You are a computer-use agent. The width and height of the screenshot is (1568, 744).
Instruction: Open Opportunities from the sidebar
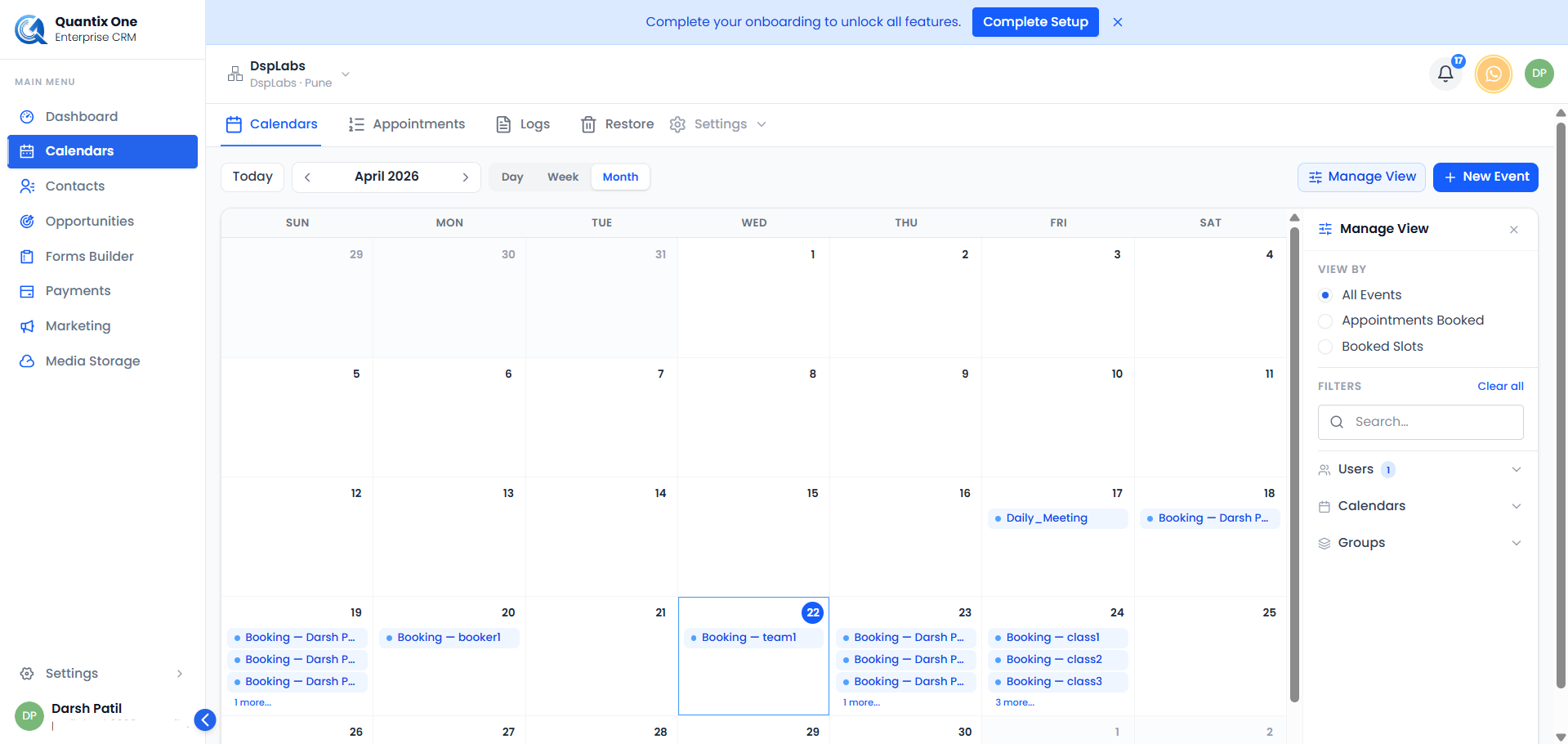coord(103,221)
